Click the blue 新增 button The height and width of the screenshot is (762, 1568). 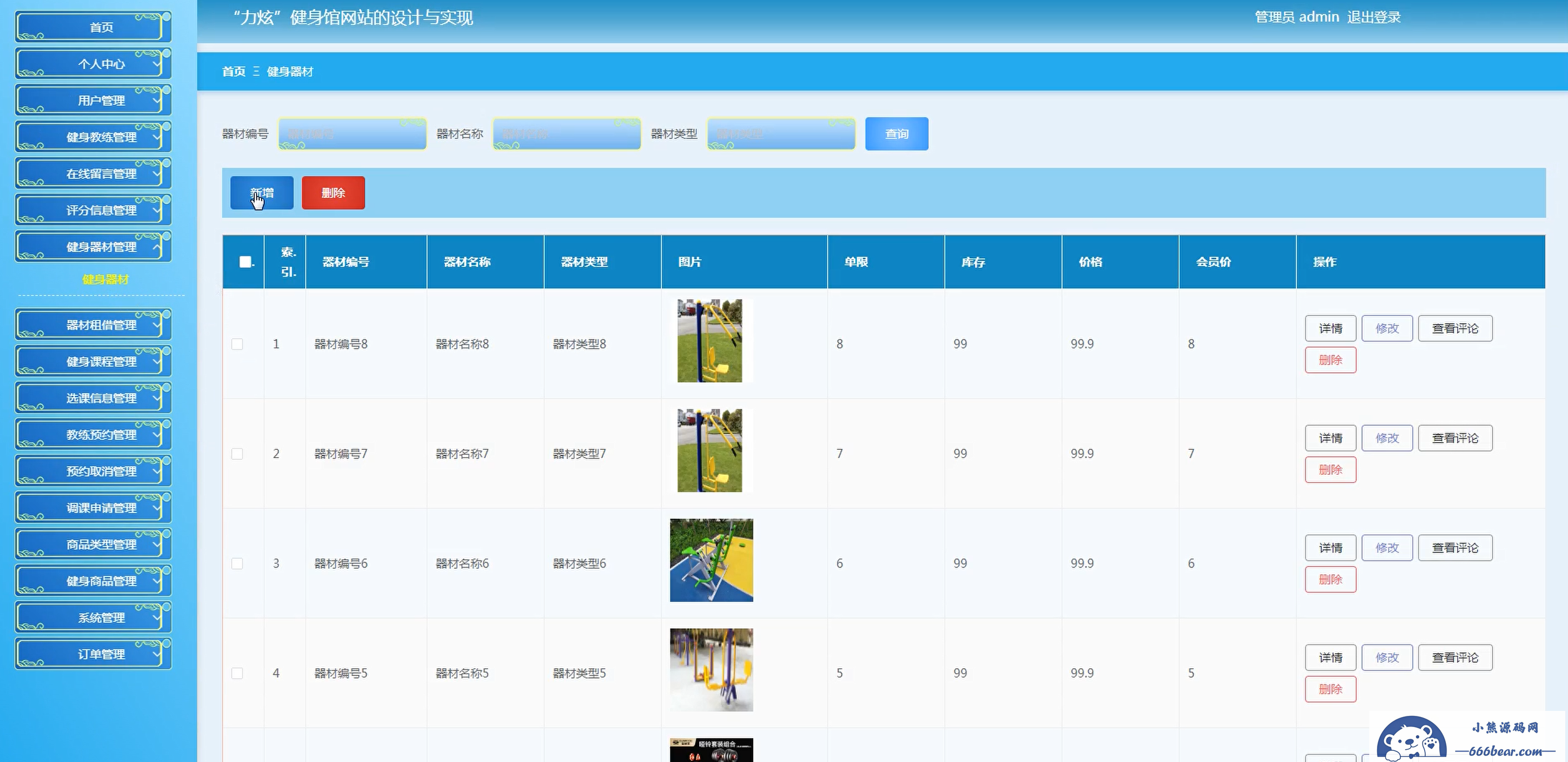tap(262, 192)
